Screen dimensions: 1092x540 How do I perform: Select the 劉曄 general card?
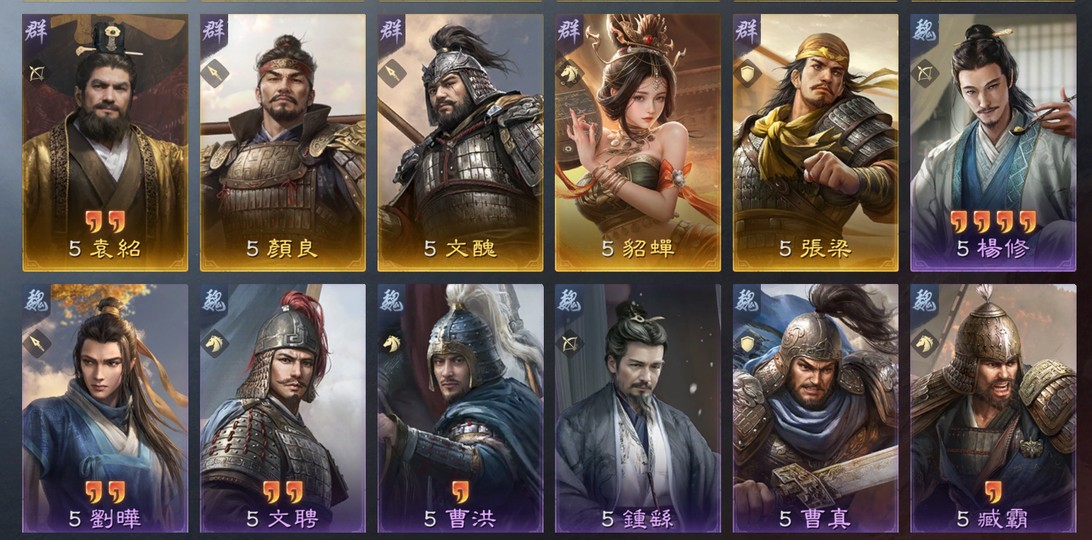point(105,408)
